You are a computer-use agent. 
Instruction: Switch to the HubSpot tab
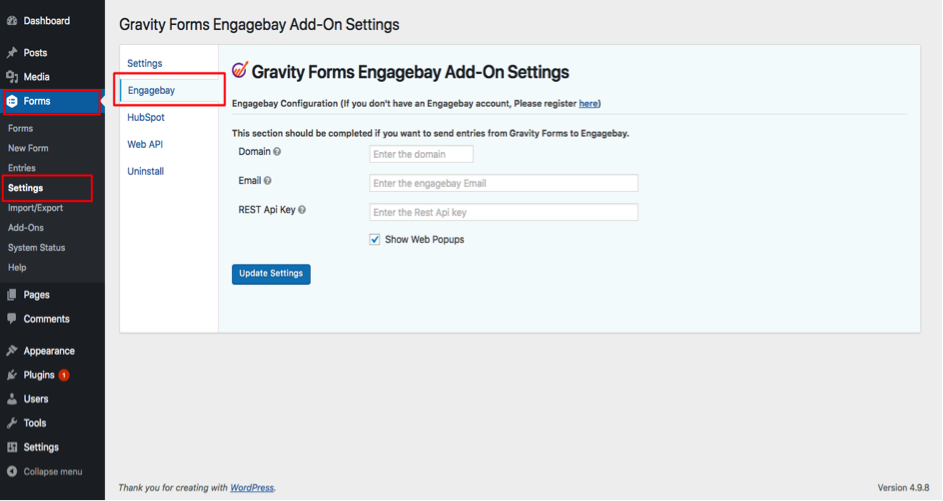[146, 117]
